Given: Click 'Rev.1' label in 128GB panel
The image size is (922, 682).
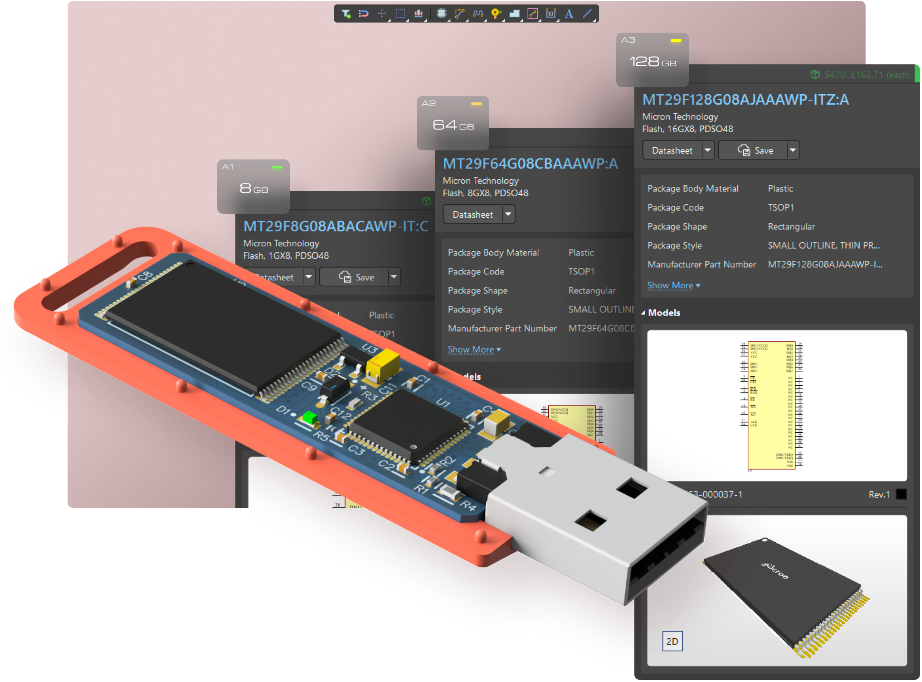Looking at the screenshot, I should pos(879,494).
